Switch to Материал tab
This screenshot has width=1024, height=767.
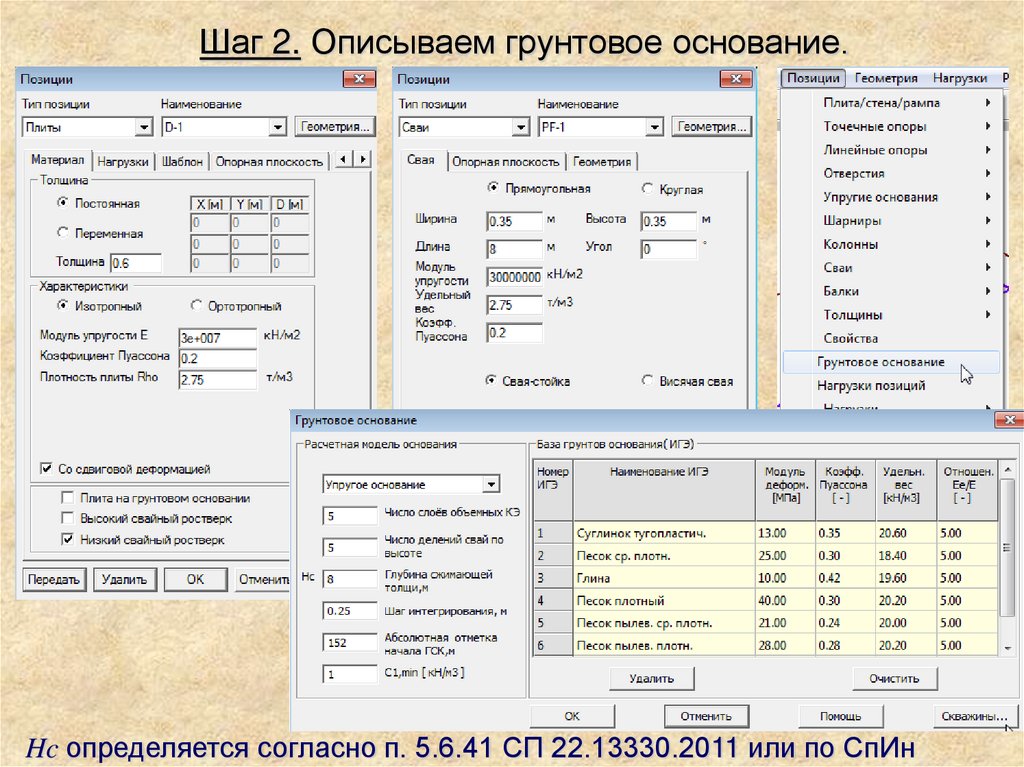57,159
